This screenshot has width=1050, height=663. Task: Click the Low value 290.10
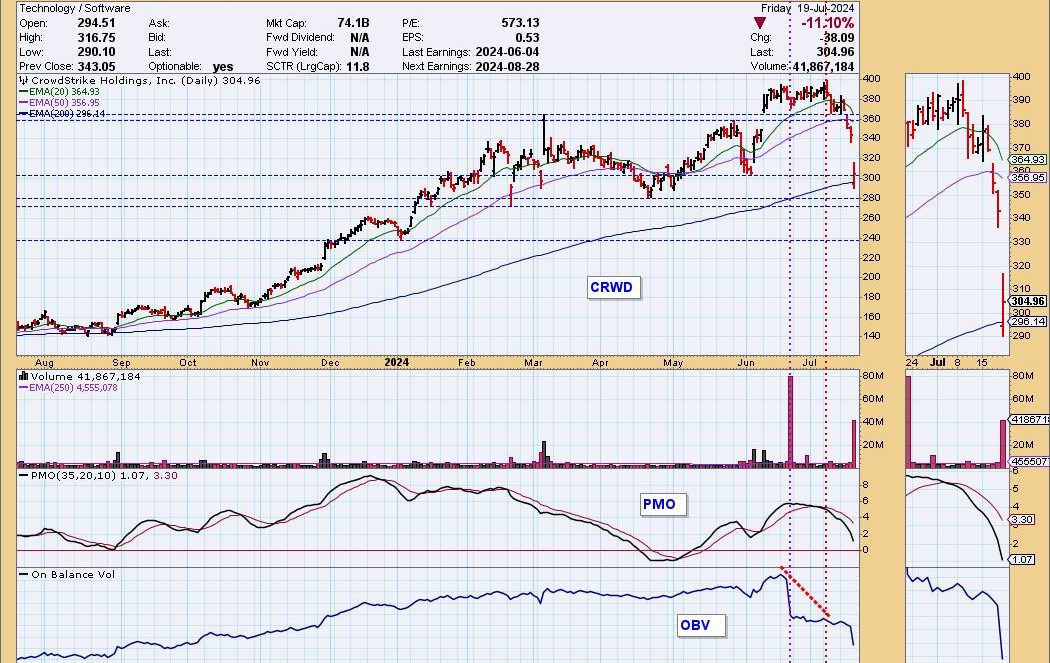click(96, 52)
